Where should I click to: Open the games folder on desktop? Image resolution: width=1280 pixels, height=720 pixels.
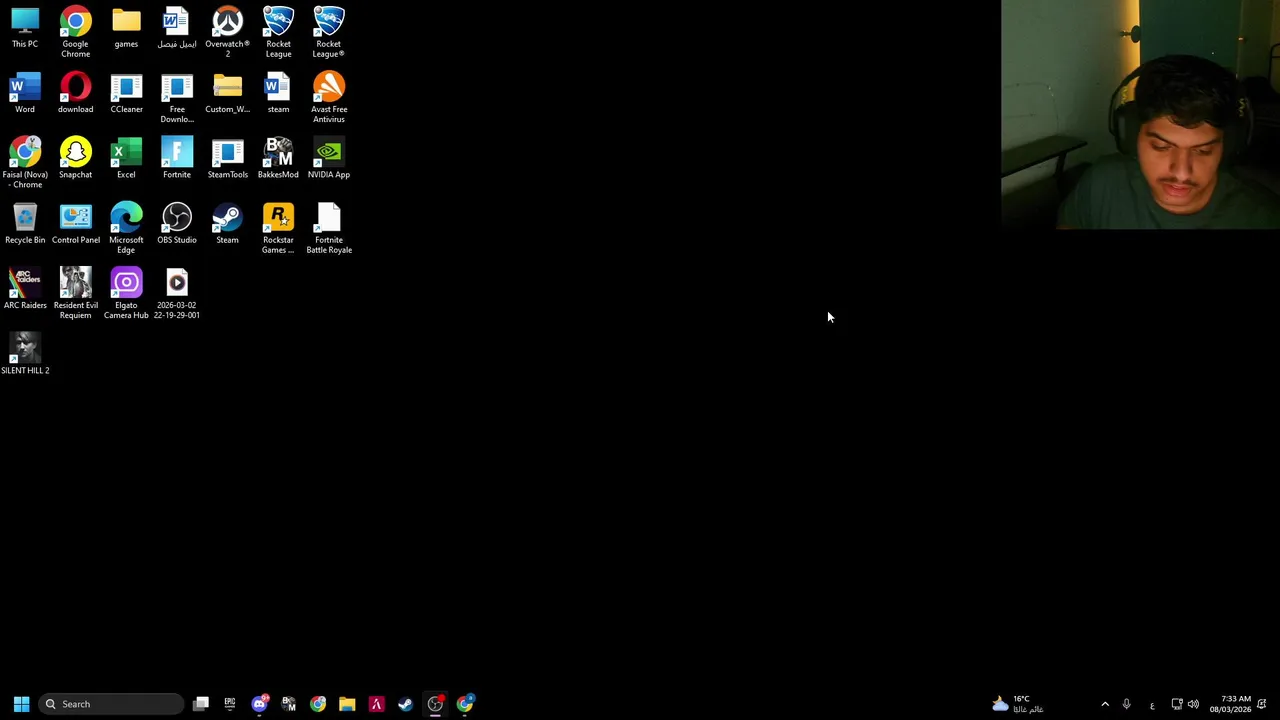point(126,28)
